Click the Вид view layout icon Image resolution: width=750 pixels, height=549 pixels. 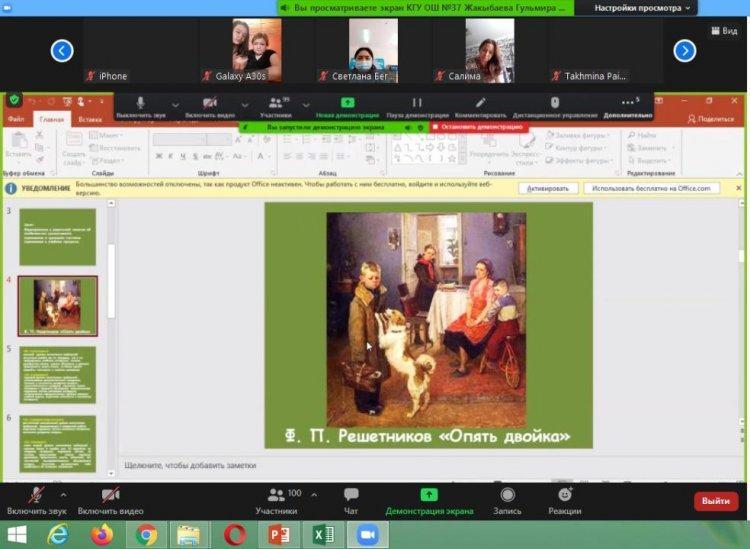click(x=722, y=31)
